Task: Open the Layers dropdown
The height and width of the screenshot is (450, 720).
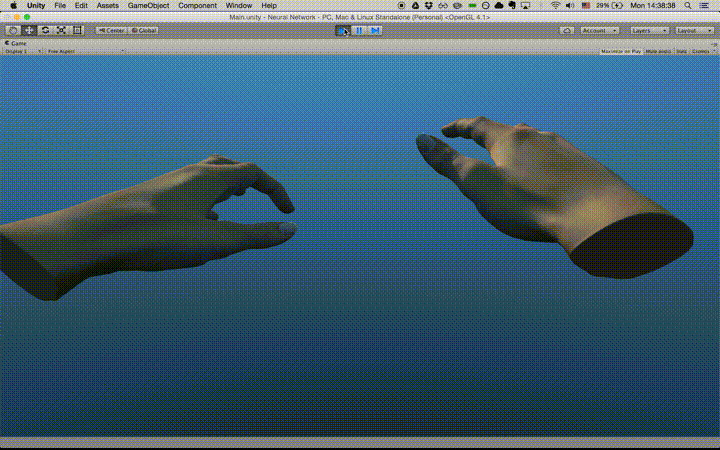Action: click(649, 31)
